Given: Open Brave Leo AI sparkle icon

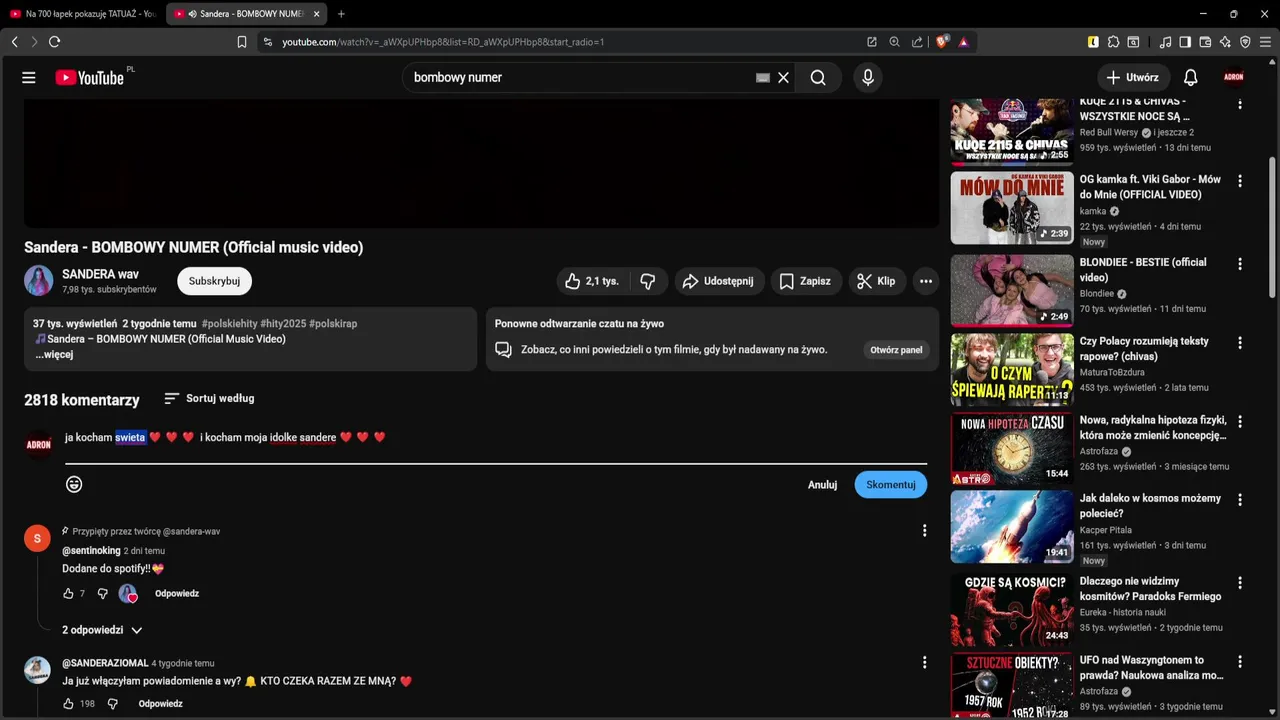Looking at the screenshot, I should click(1225, 42).
